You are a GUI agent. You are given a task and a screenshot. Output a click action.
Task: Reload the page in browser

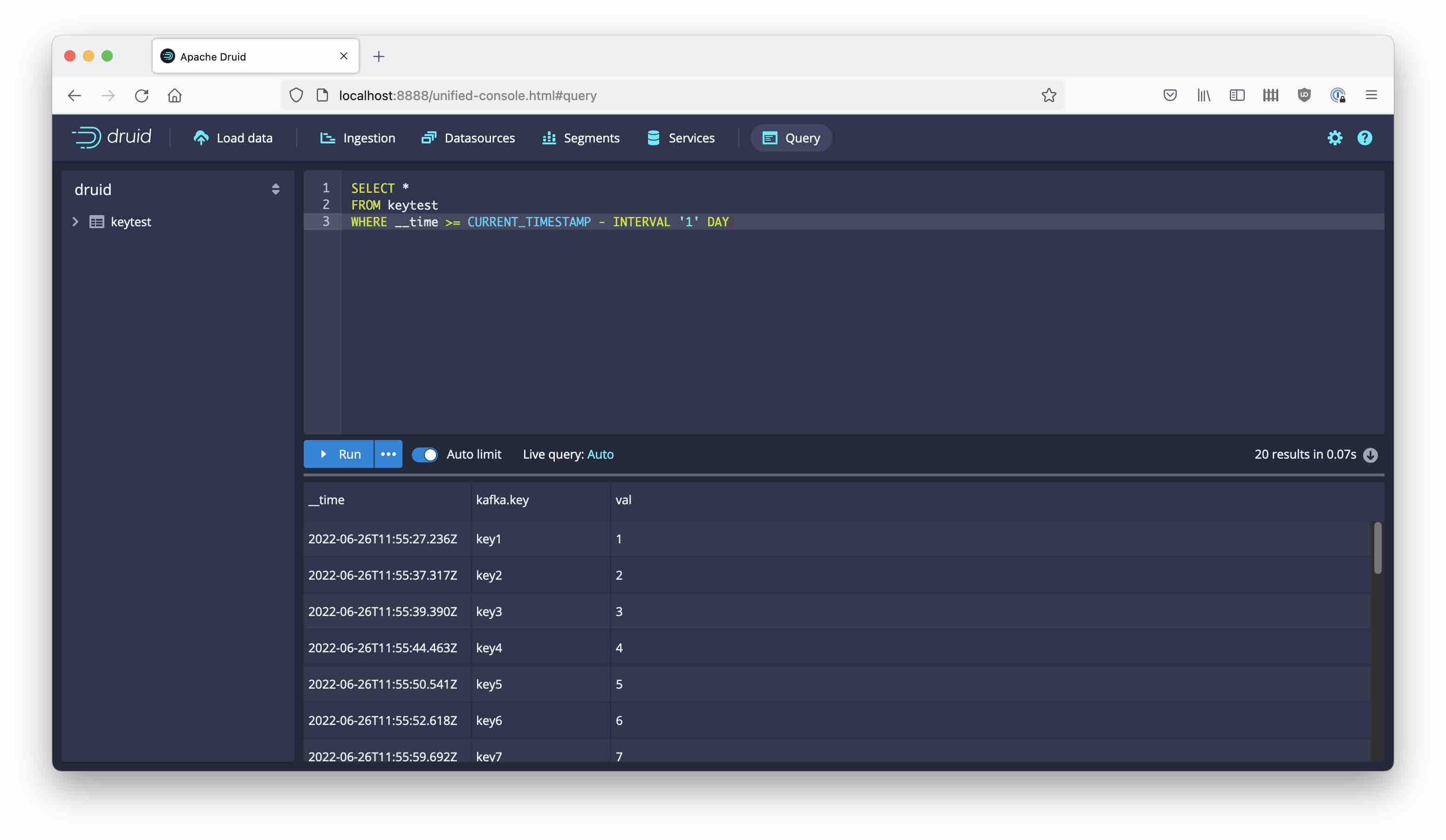pos(142,95)
